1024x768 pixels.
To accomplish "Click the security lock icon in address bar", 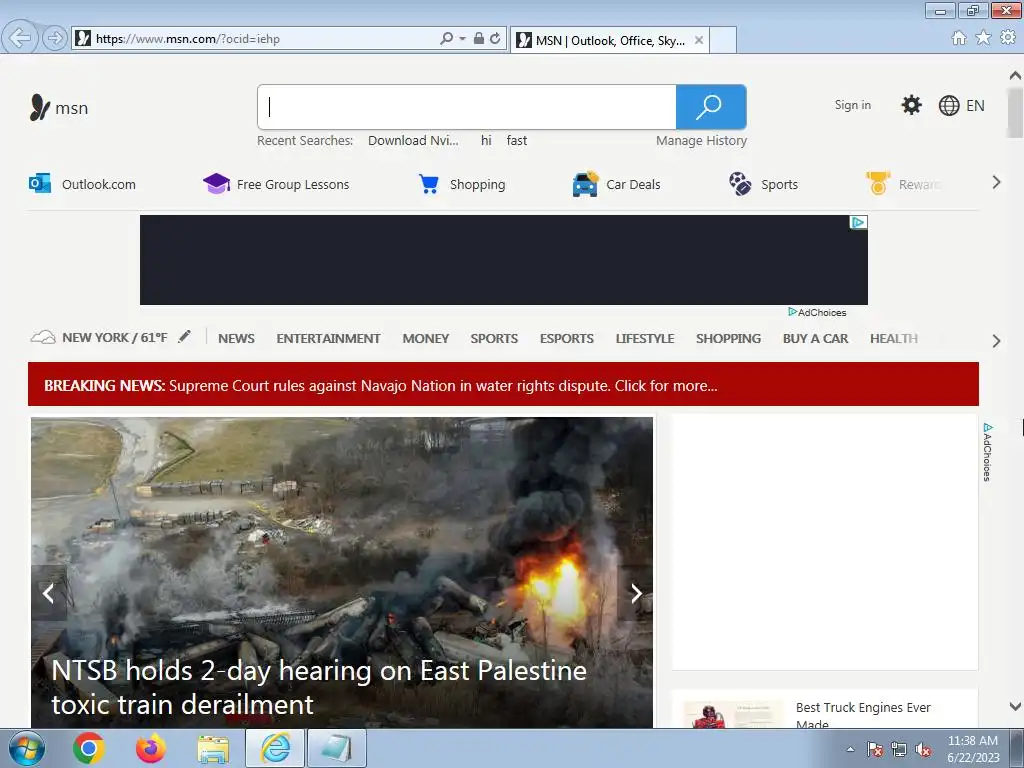I will (479, 39).
